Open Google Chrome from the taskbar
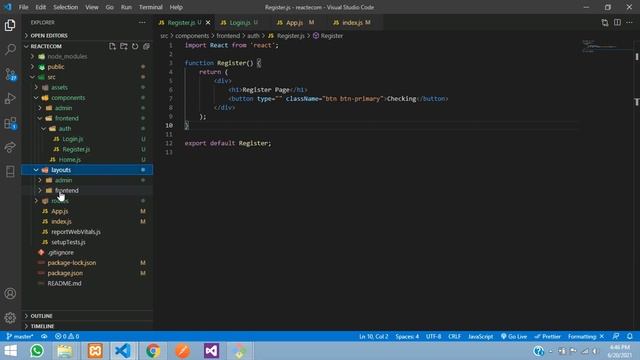Screen dimensions: 640x360 153,351
